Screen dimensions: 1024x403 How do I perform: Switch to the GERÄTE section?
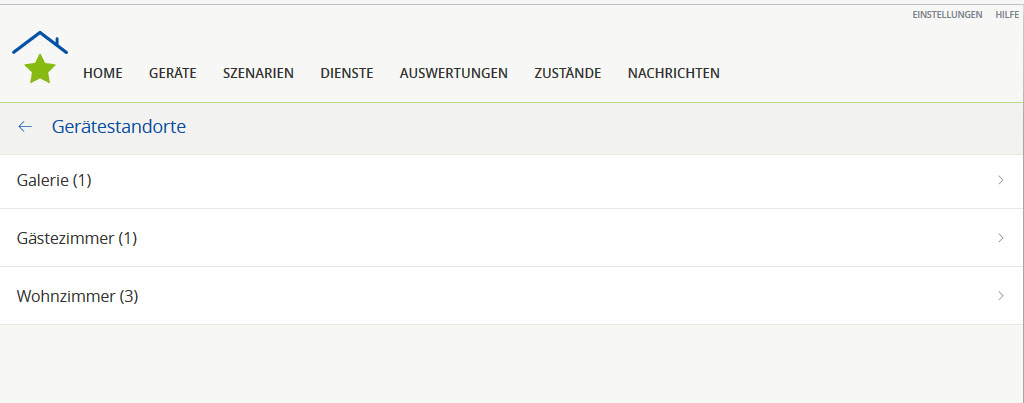click(172, 73)
